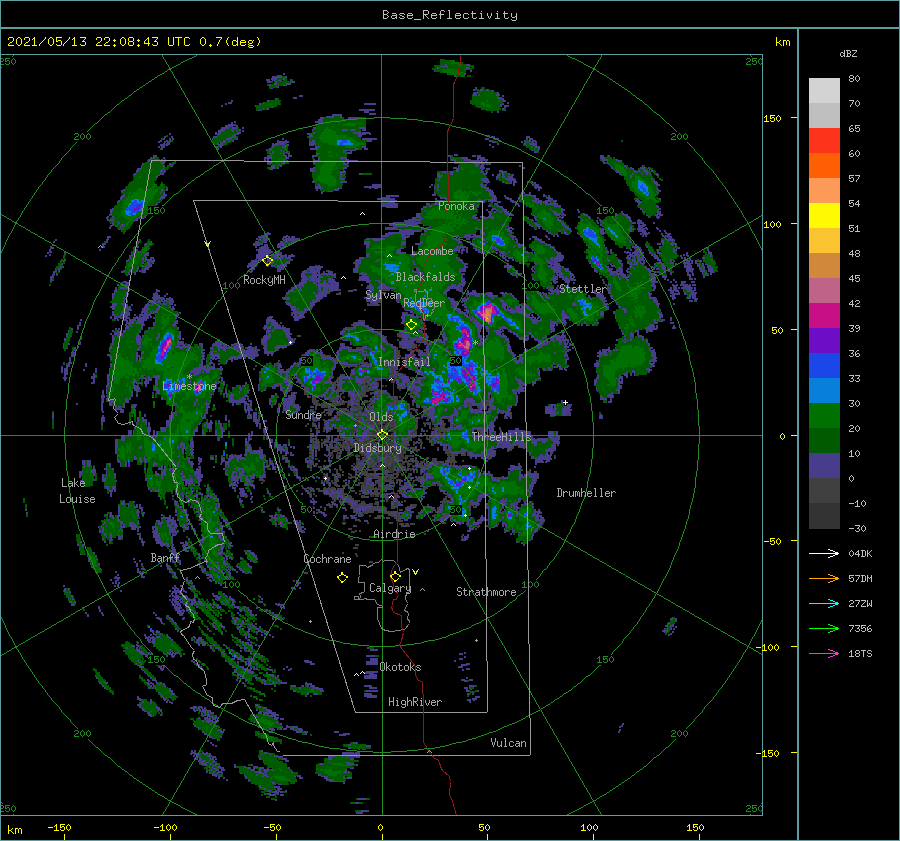Click the RockyMH label on map
This screenshot has width=900, height=841.
click(x=264, y=280)
